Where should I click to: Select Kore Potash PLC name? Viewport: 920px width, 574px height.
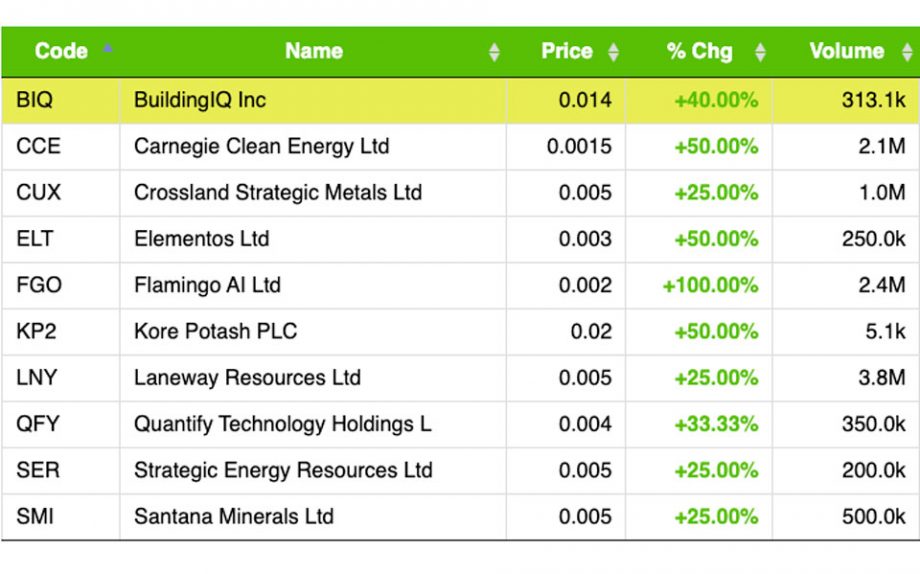tap(215, 332)
